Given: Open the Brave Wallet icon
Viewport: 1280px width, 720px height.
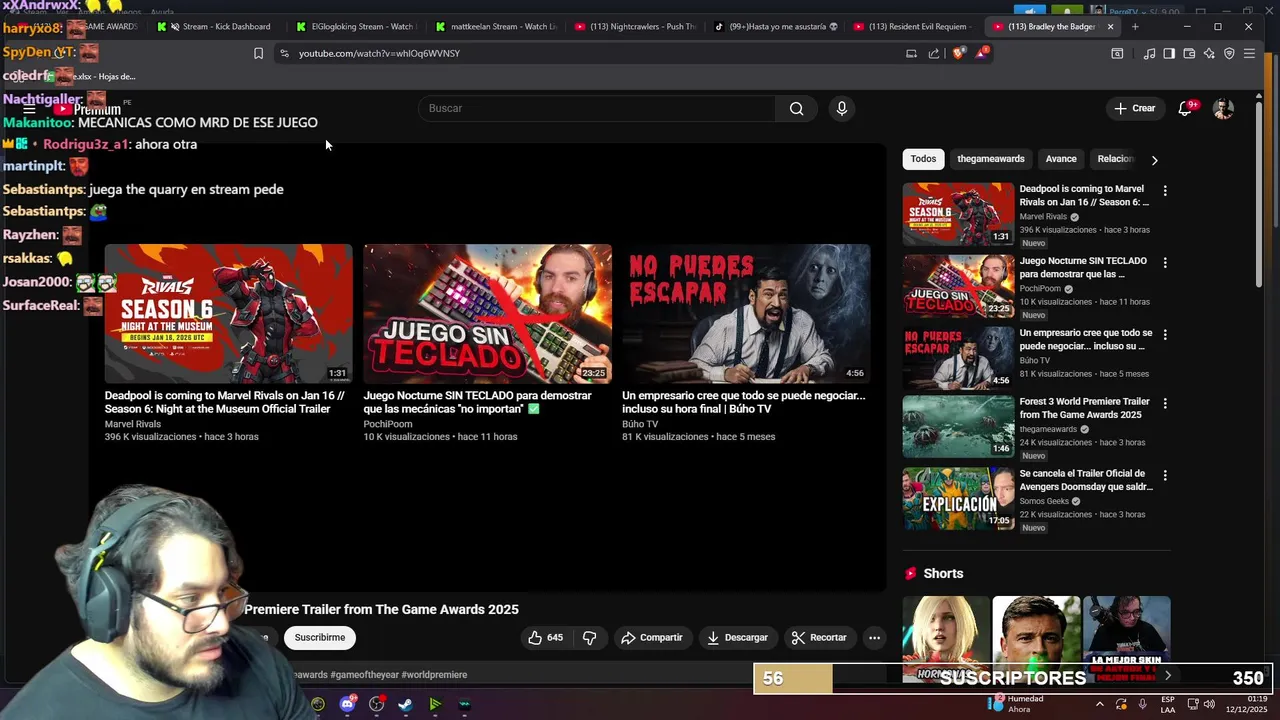Looking at the screenshot, I should [x=1189, y=53].
